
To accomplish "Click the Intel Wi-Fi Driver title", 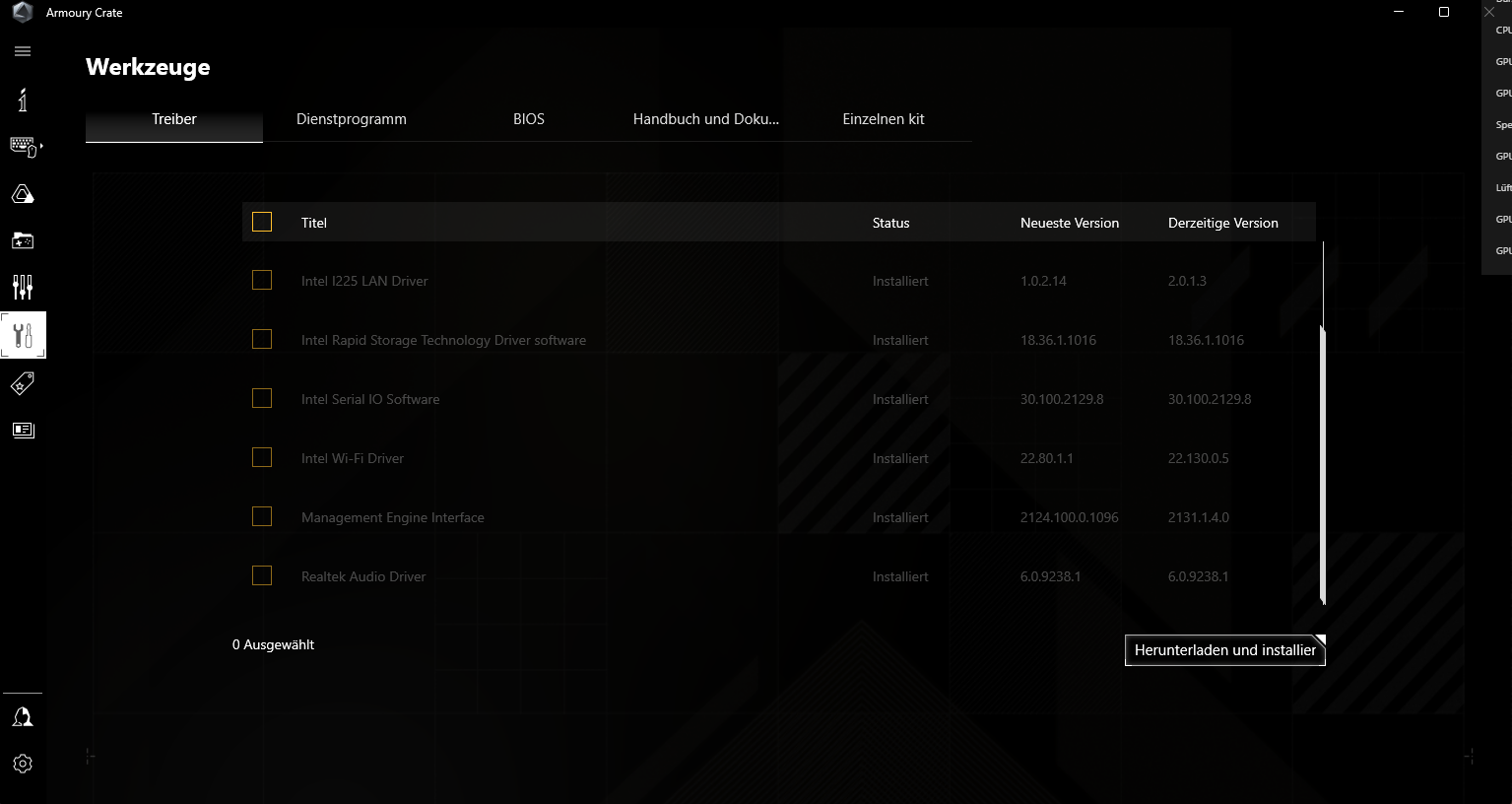I will click(353, 458).
